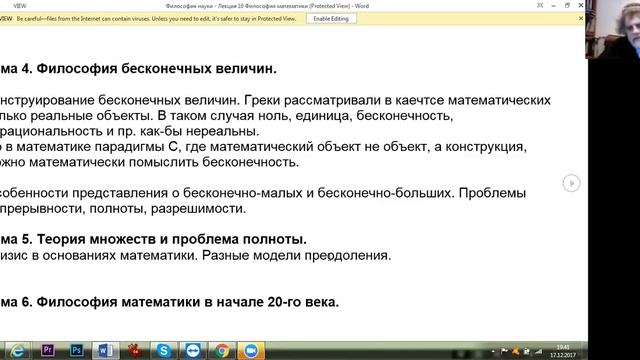Open Google Chrome from the taskbar

(x=222, y=351)
